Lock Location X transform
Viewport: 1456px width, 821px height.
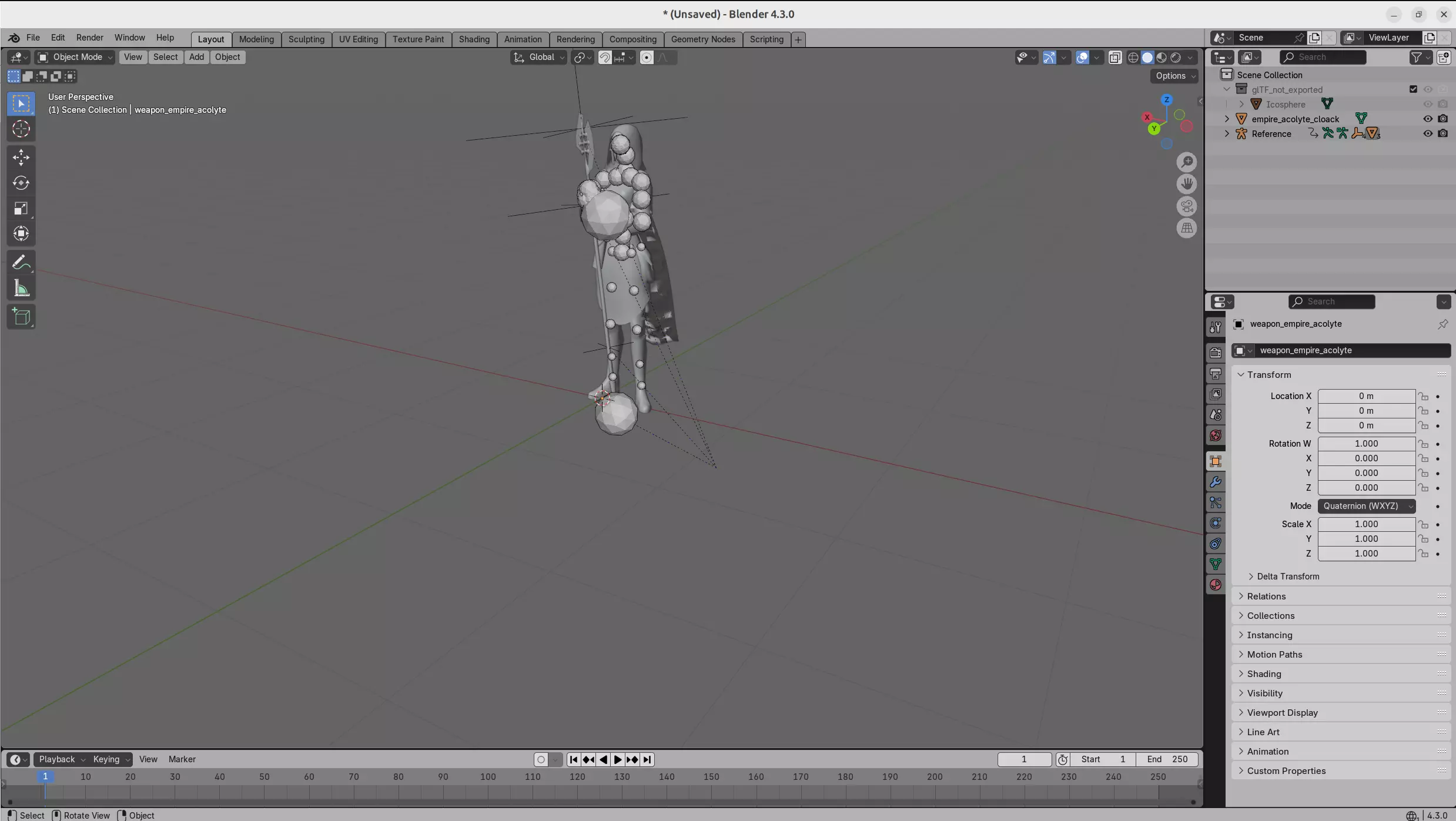[x=1423, y=397]
